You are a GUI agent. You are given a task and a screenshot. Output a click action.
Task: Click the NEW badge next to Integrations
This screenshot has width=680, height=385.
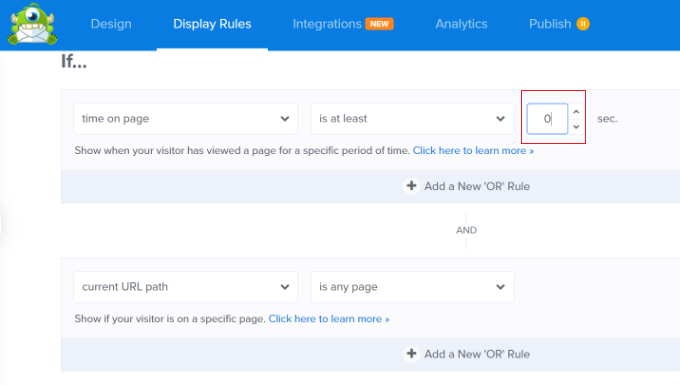tap(379, 24)
